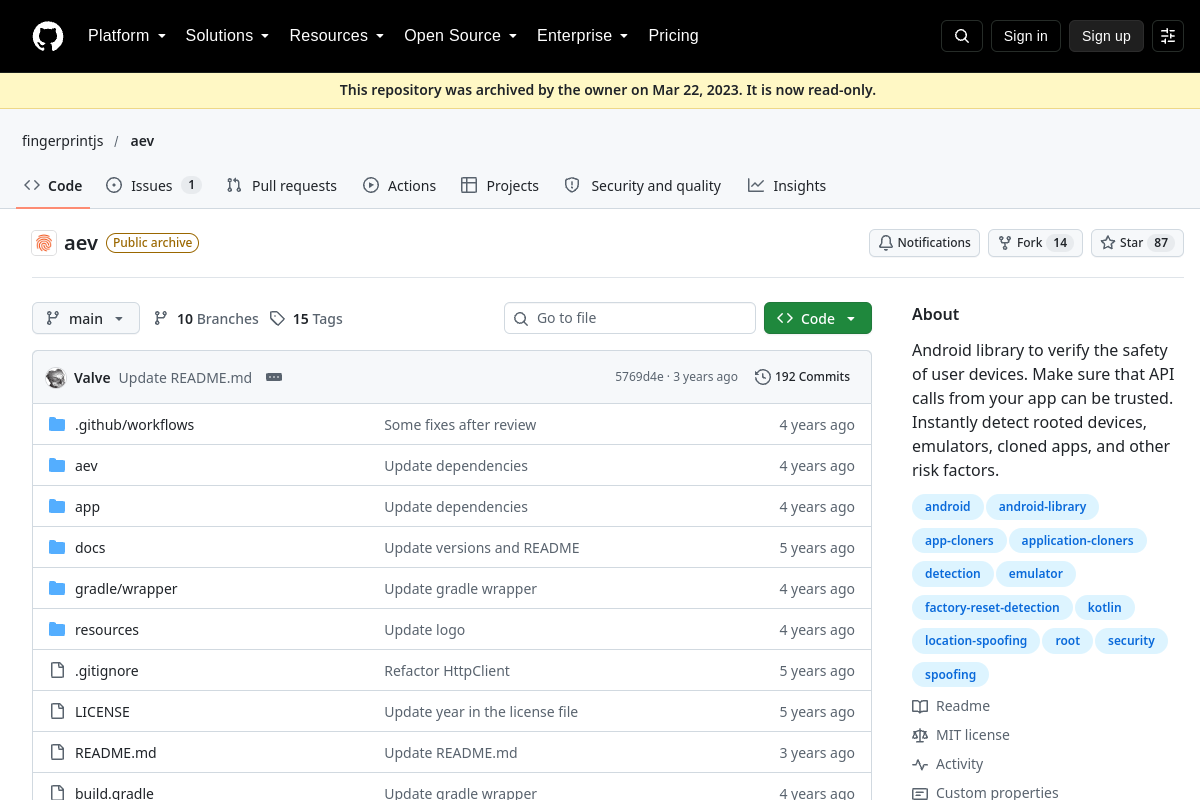Open the green Code dropdown button

[818, 318]
